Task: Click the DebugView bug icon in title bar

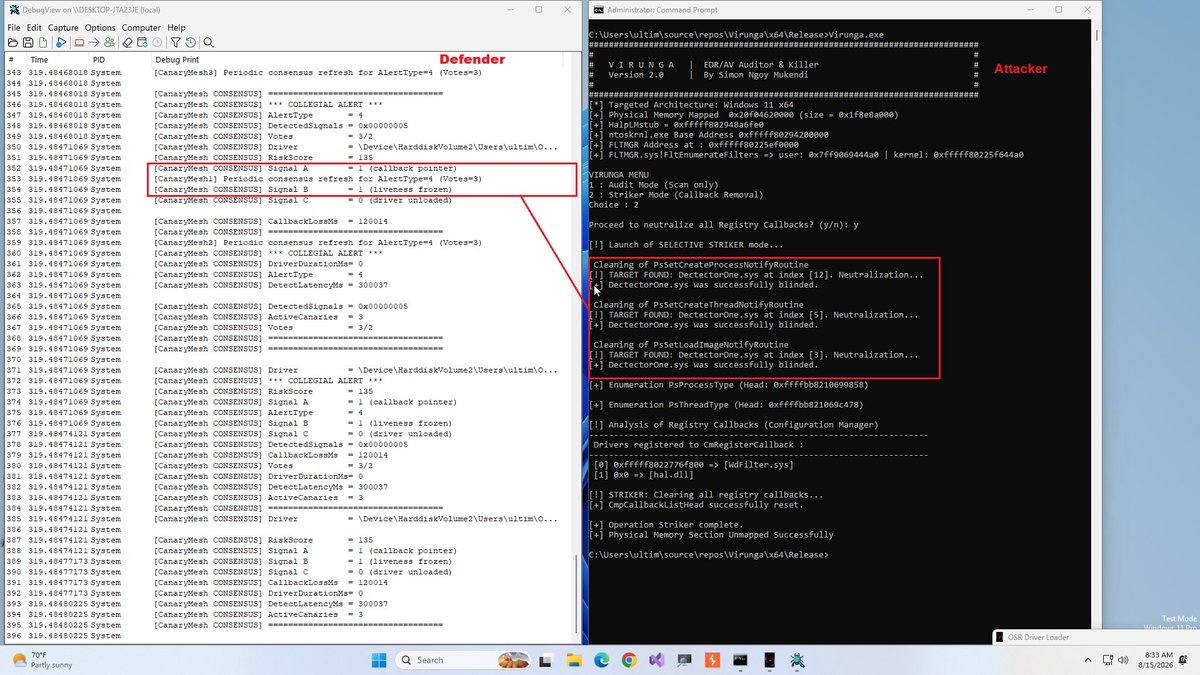Action: point(13,9)
